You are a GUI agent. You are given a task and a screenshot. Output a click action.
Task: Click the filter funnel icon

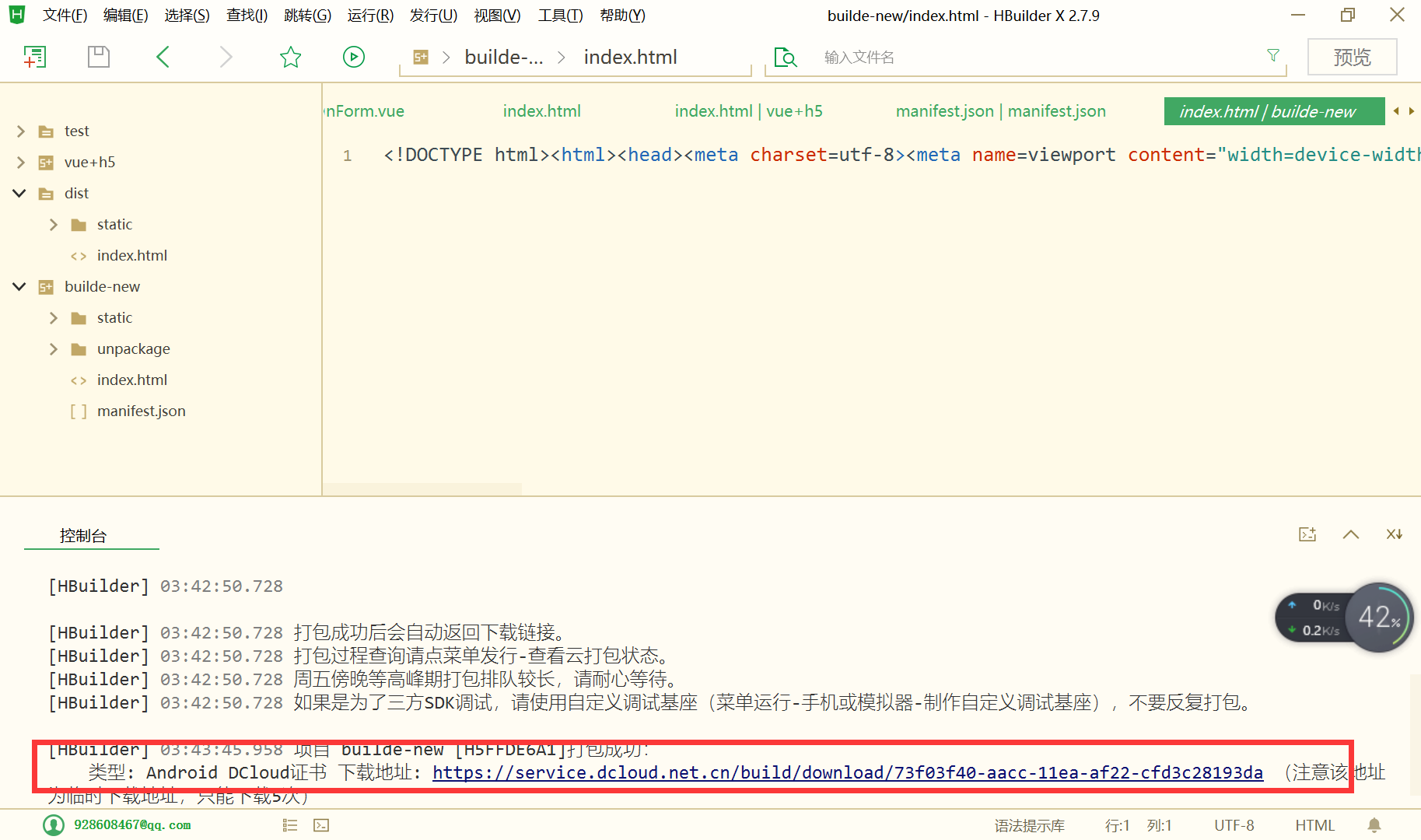(x=1273, y=55)
